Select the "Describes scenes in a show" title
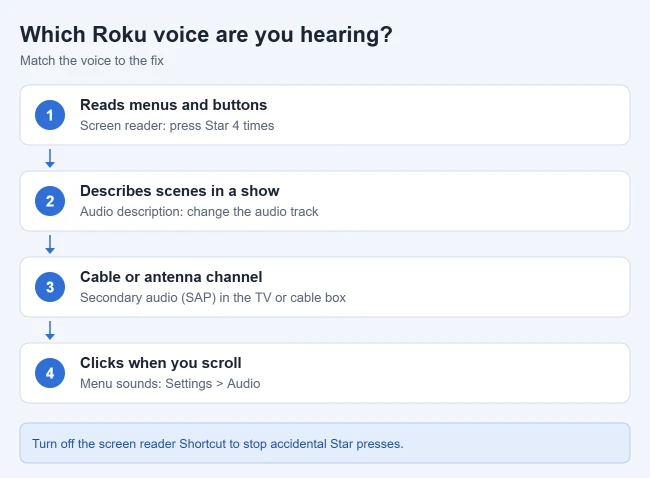The height and width of the screenshot is (478, 650). tap(179, 191)
